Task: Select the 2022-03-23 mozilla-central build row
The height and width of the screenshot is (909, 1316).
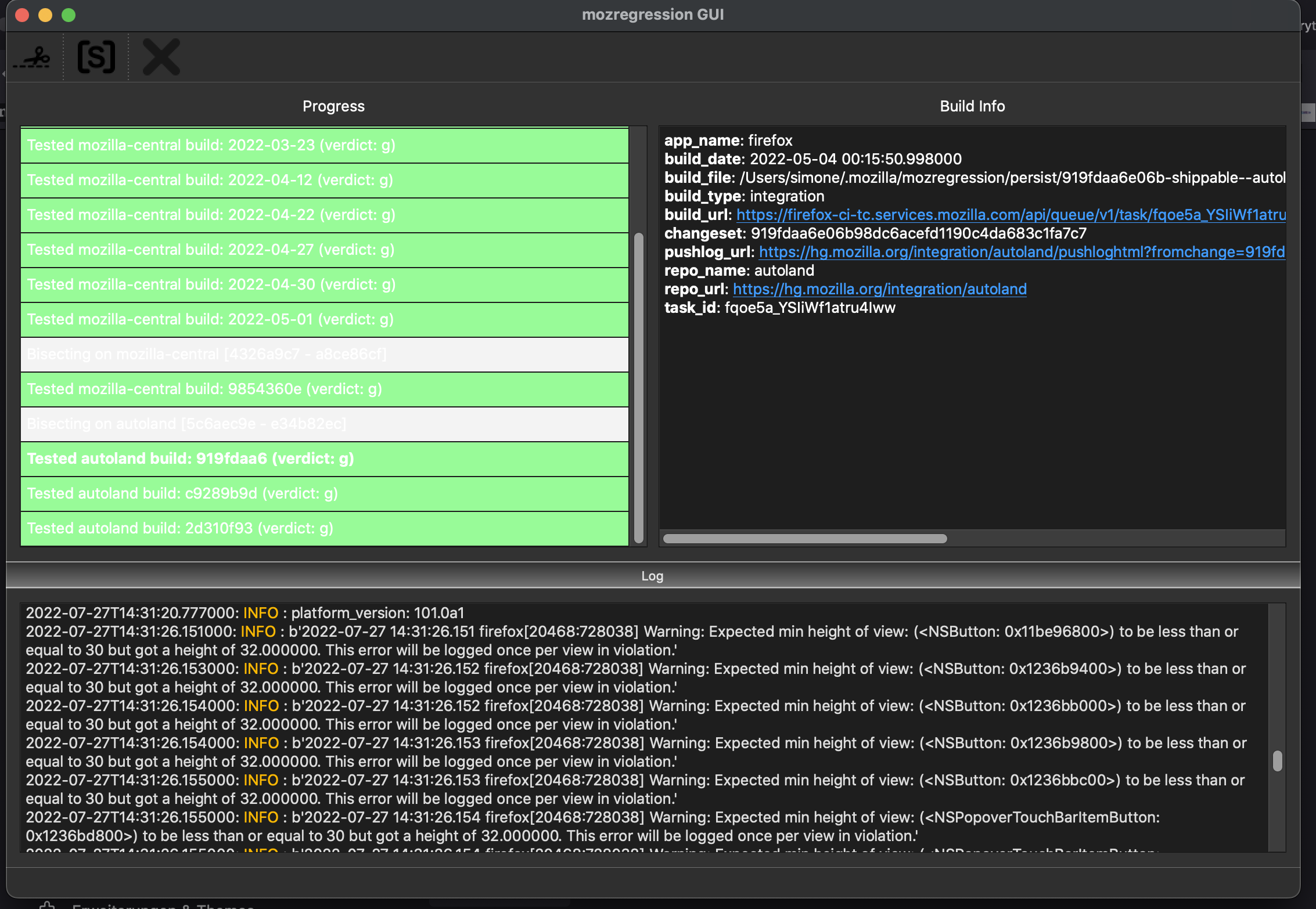Action: 324,145
